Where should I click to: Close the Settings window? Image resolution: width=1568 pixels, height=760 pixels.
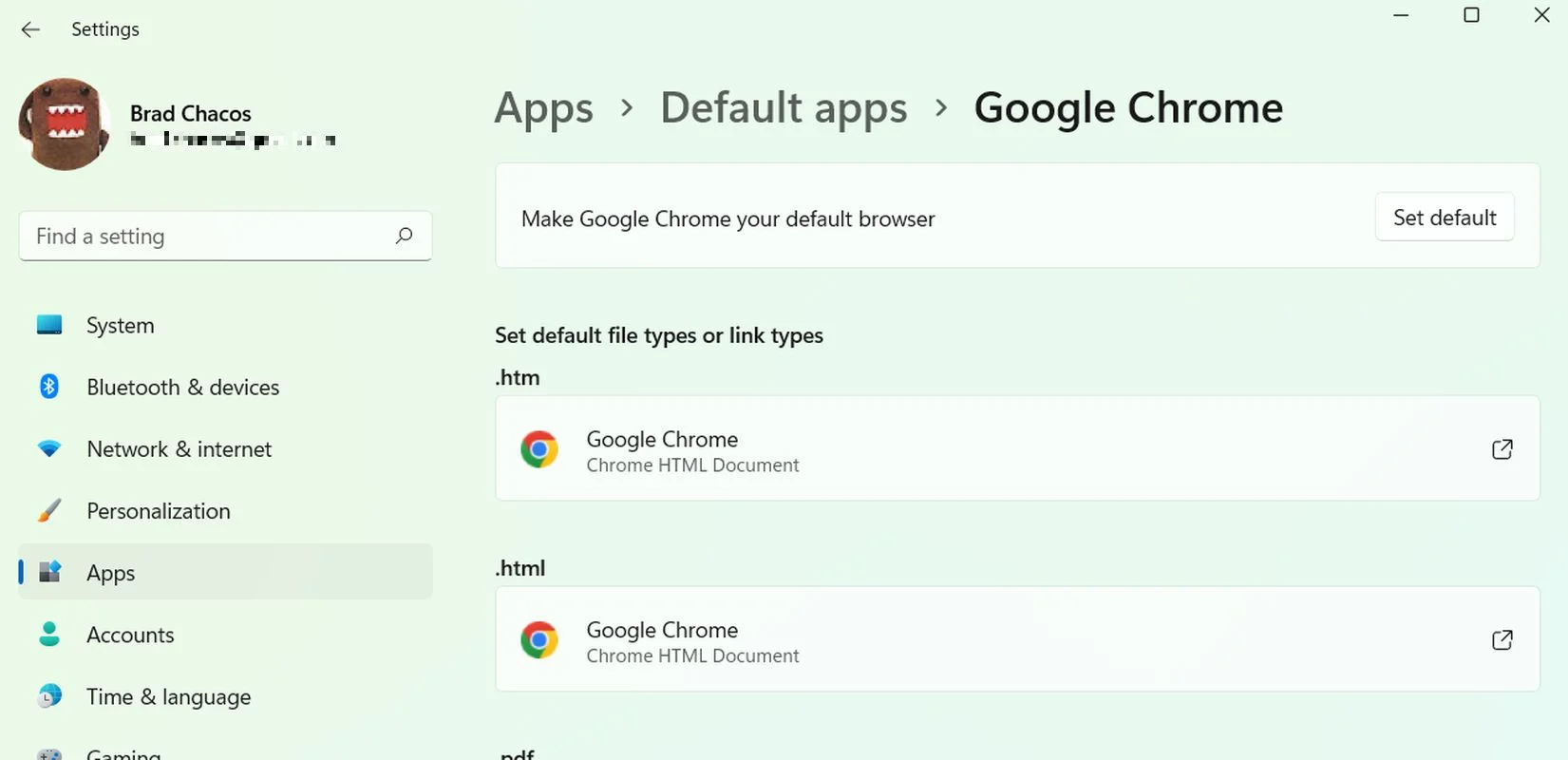(1542, 15)
